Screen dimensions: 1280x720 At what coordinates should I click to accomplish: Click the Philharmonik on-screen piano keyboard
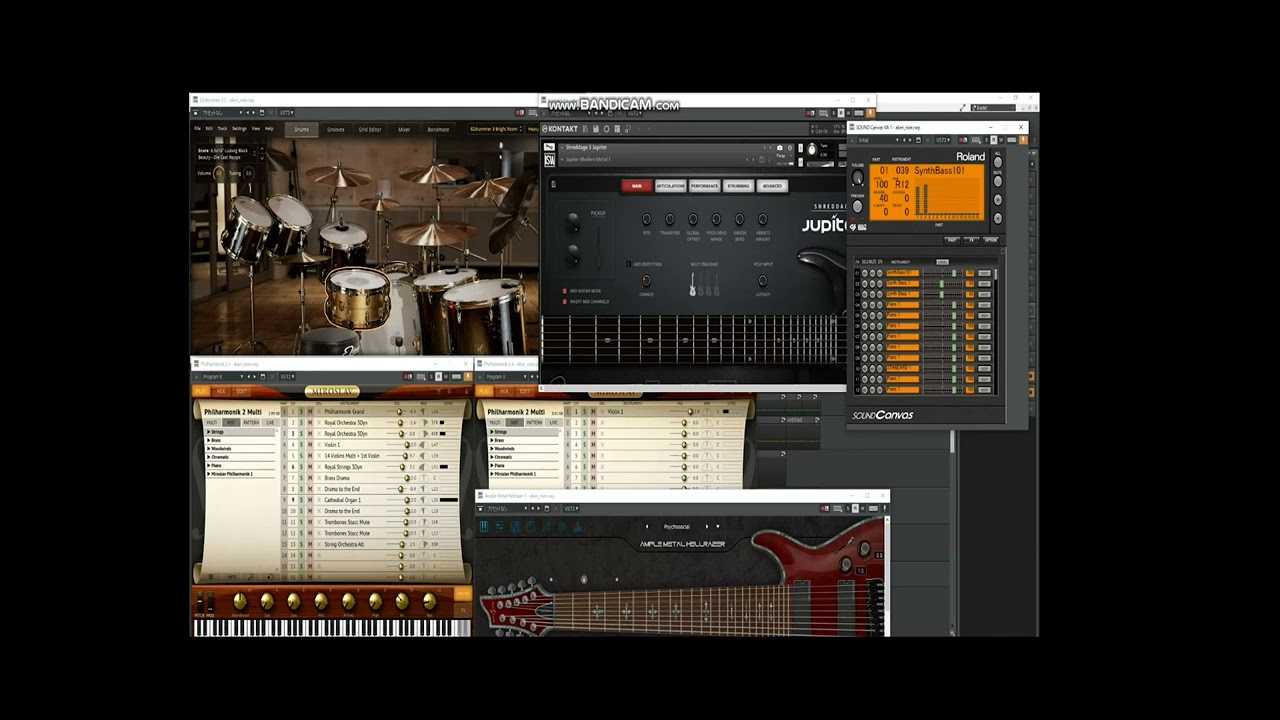[331, 628]
